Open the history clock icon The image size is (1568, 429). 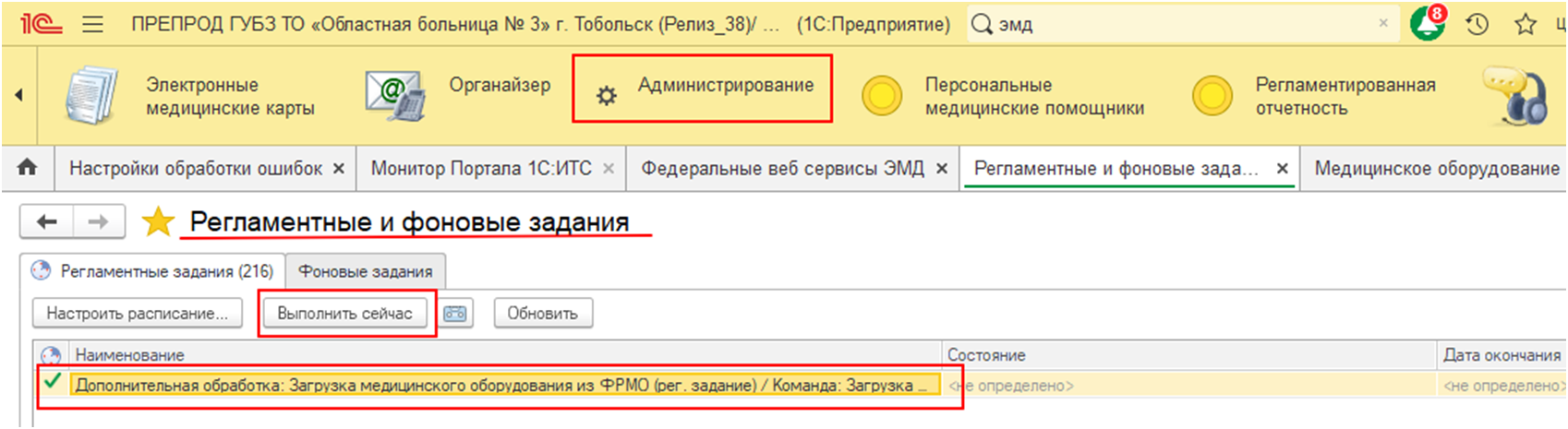pyautogui.click(x=1478, y=25)
